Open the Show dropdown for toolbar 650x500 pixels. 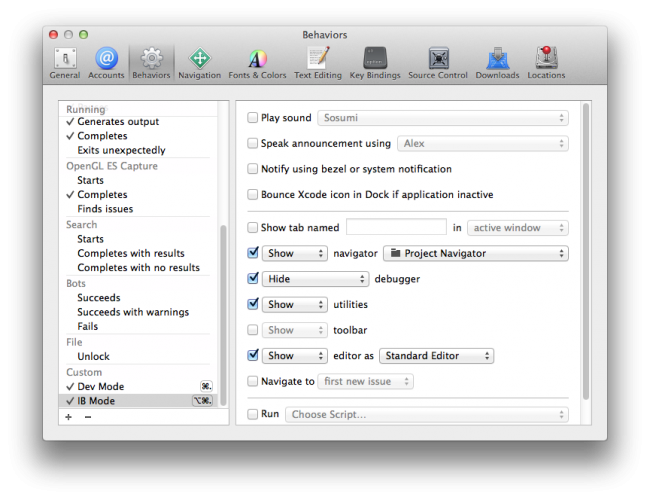point(295,330)
